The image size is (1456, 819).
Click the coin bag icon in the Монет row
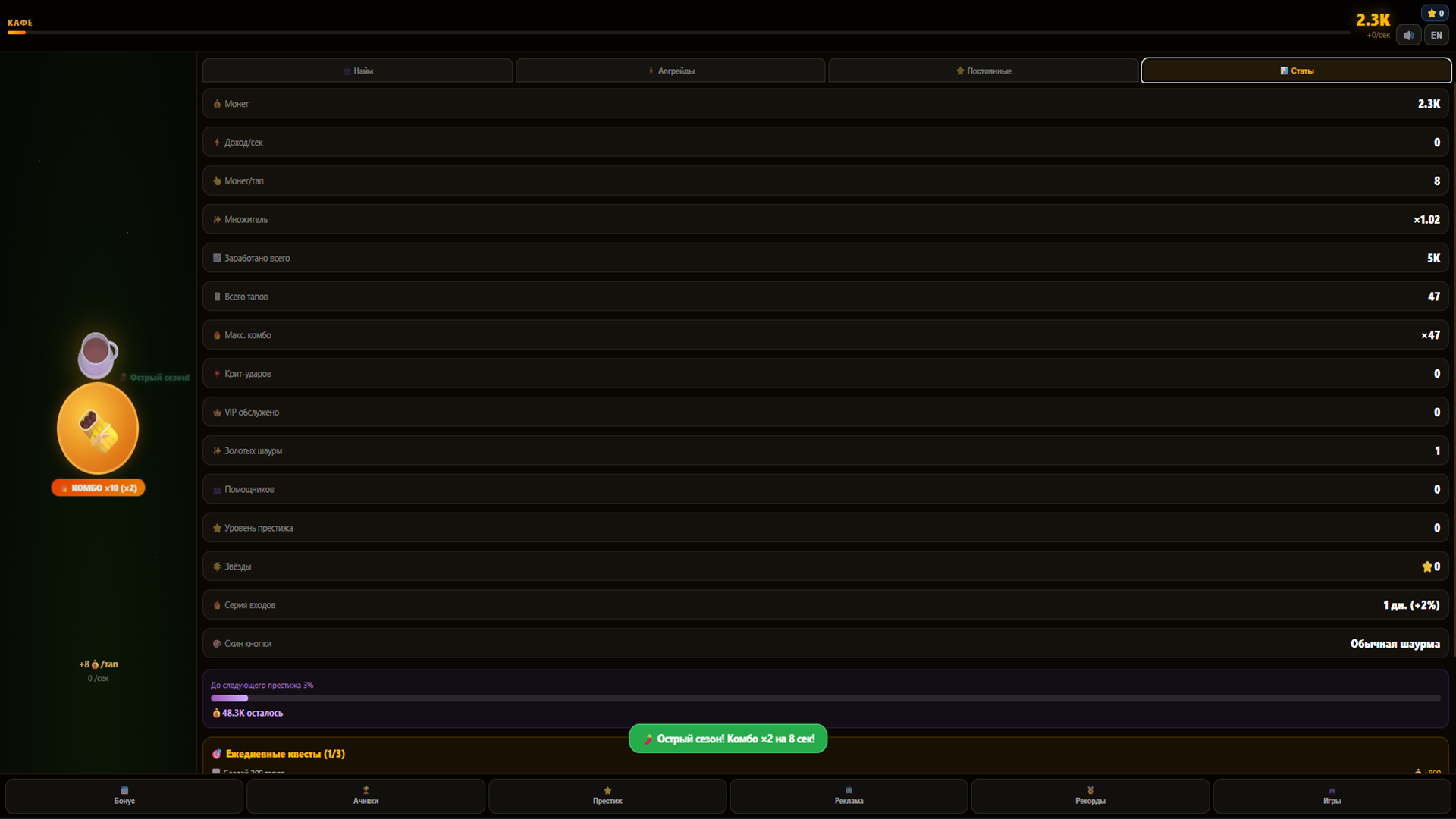pos(217,104)
